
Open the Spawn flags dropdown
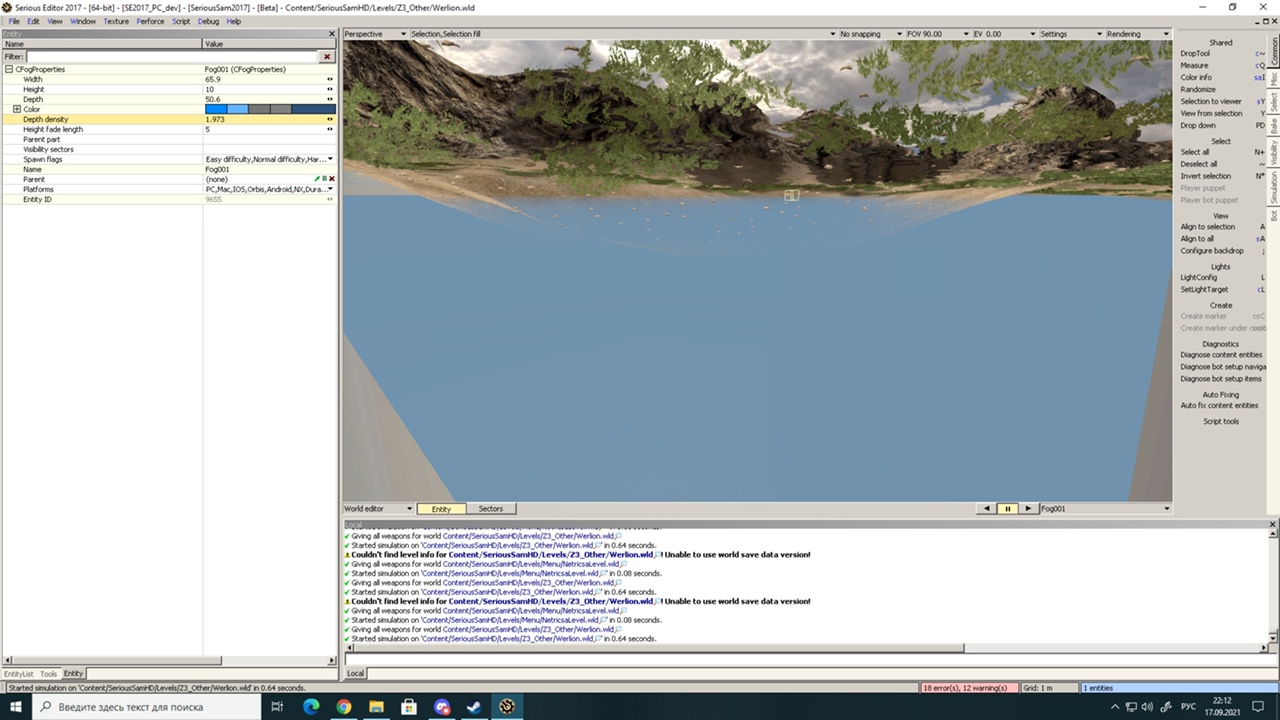(x=330, y=159)
